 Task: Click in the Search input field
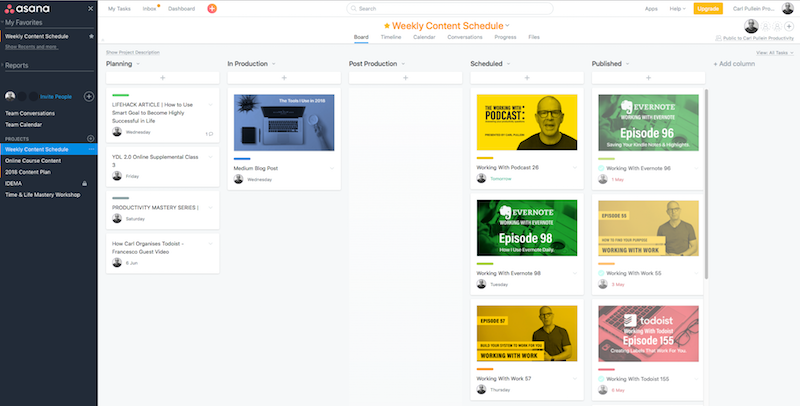pyautogui.click(x=450, y=9)
